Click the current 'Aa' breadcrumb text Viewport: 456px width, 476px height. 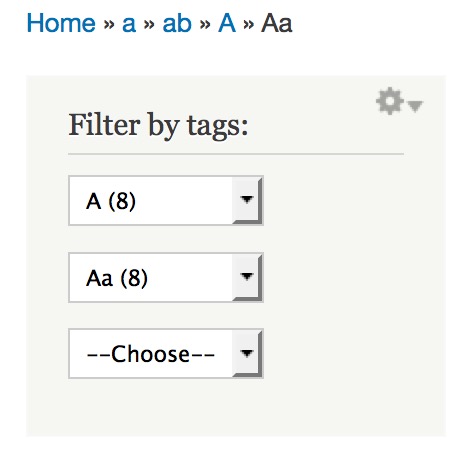[x=277, y=23]
